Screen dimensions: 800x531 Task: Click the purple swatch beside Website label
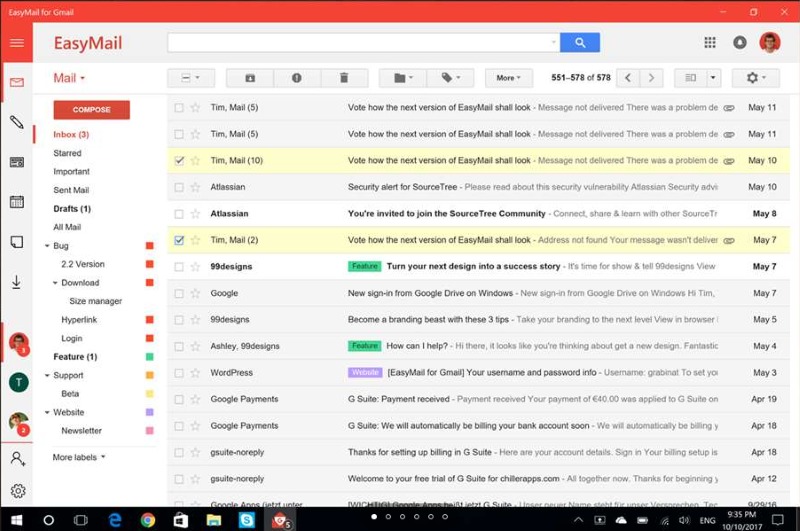click(x=149, y=412)
